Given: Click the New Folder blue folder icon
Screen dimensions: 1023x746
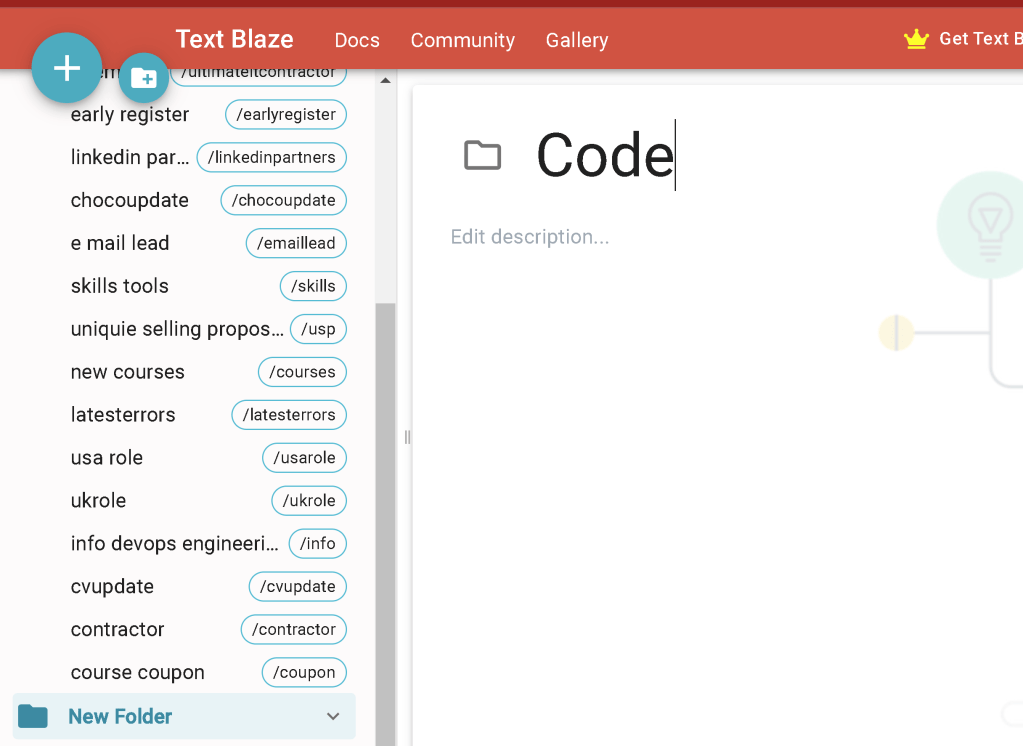Looking at the screenshot, I should (33, 716).
